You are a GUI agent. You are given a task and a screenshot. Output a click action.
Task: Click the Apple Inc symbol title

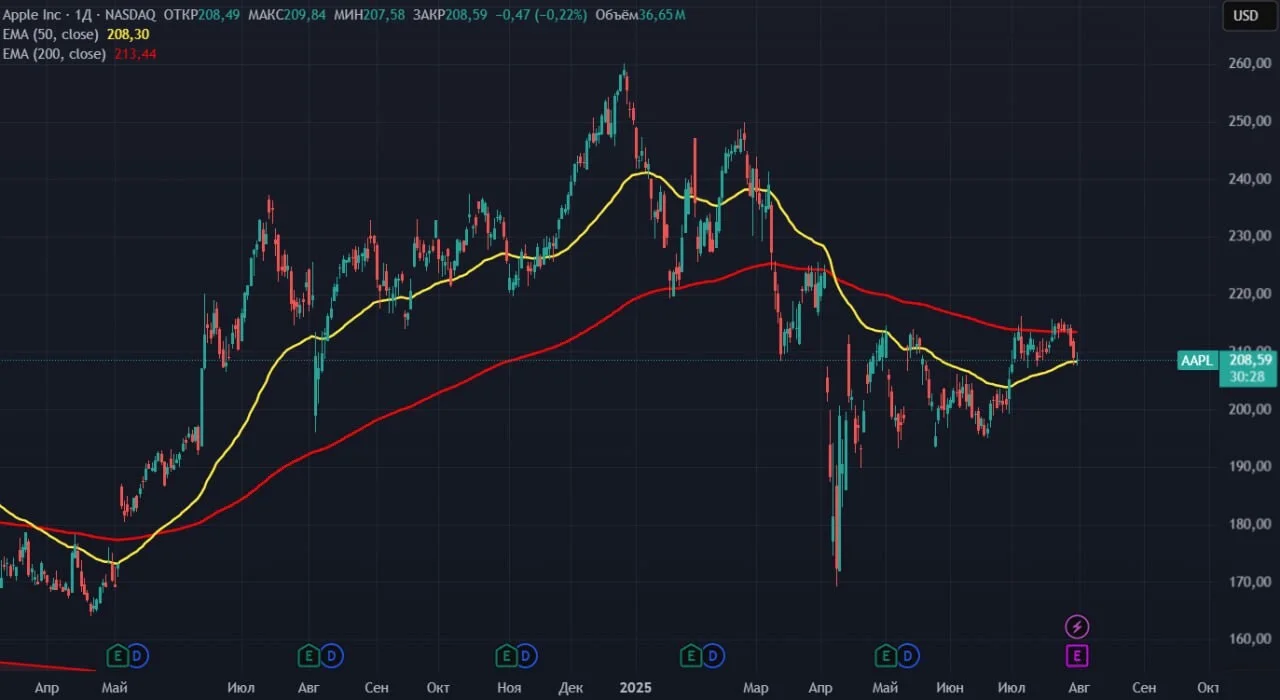32,15
